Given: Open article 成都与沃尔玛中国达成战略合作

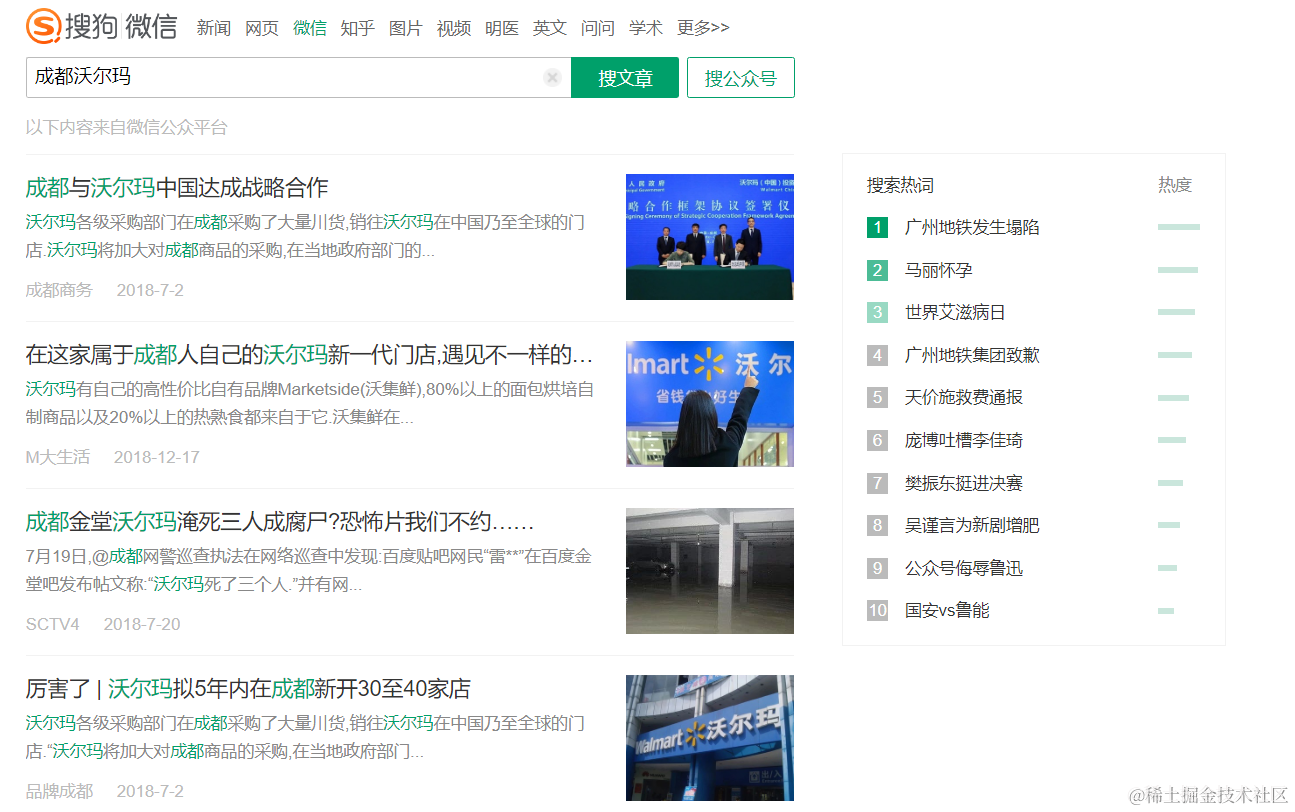Looking at the screenshot, I should (177, 188).
